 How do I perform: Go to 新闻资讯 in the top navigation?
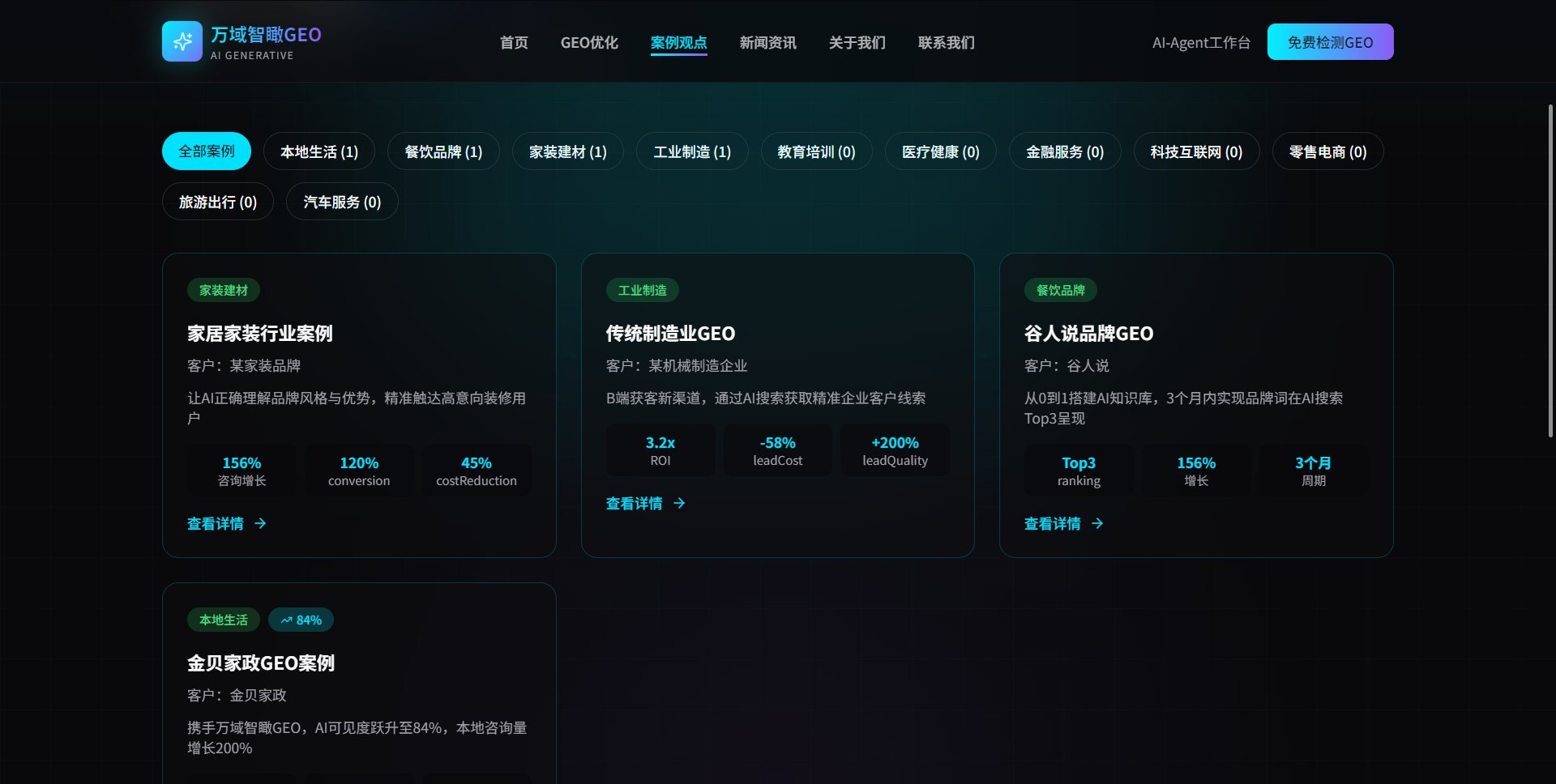click(767, 42)
